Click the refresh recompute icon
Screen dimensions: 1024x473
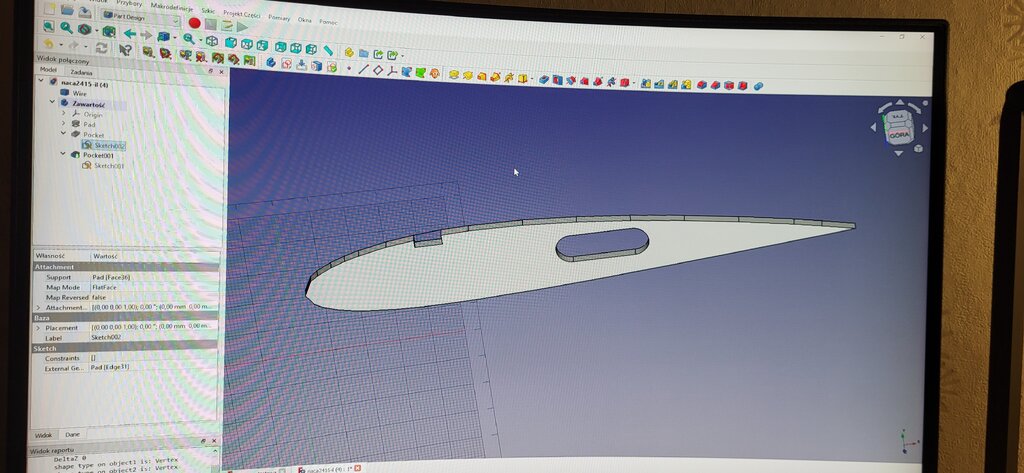click(101, 47)
